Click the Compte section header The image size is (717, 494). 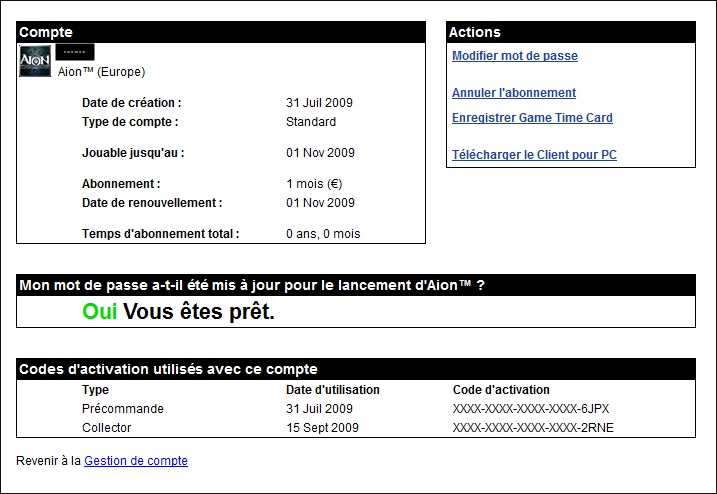[x=221, y=32]
